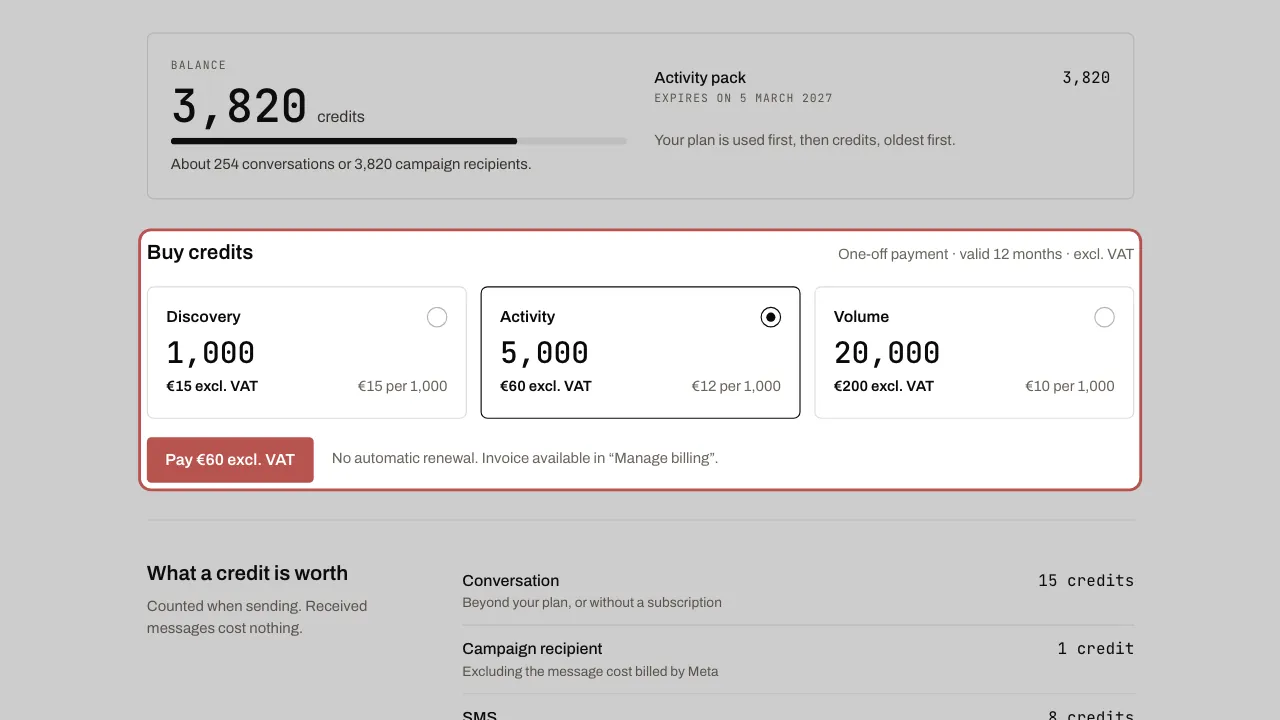The height and width of the screenshot is (720, 1280).
Task: Click the What a credit is worth heading
Action: (248, 573)
